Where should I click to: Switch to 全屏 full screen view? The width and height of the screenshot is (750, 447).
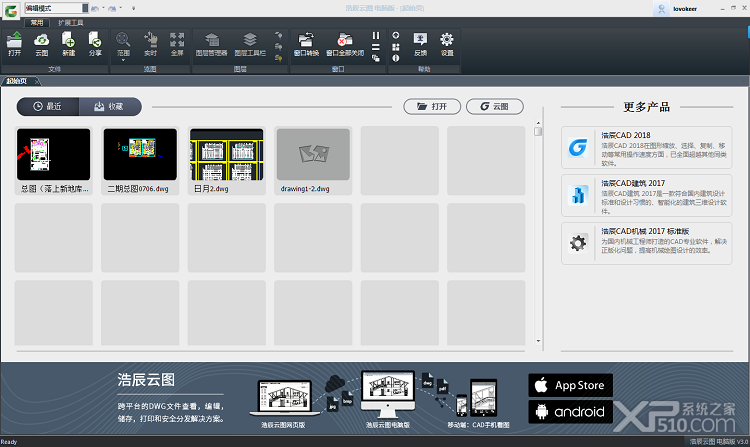coord(177,44)
